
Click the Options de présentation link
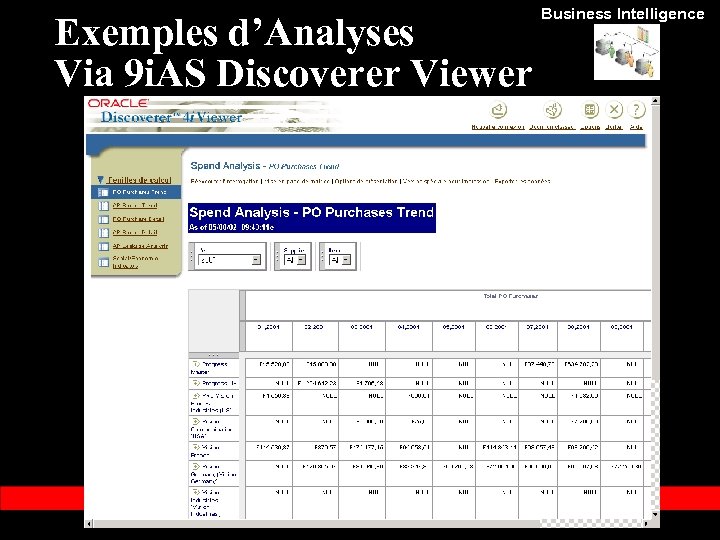[x=366, y=181]
